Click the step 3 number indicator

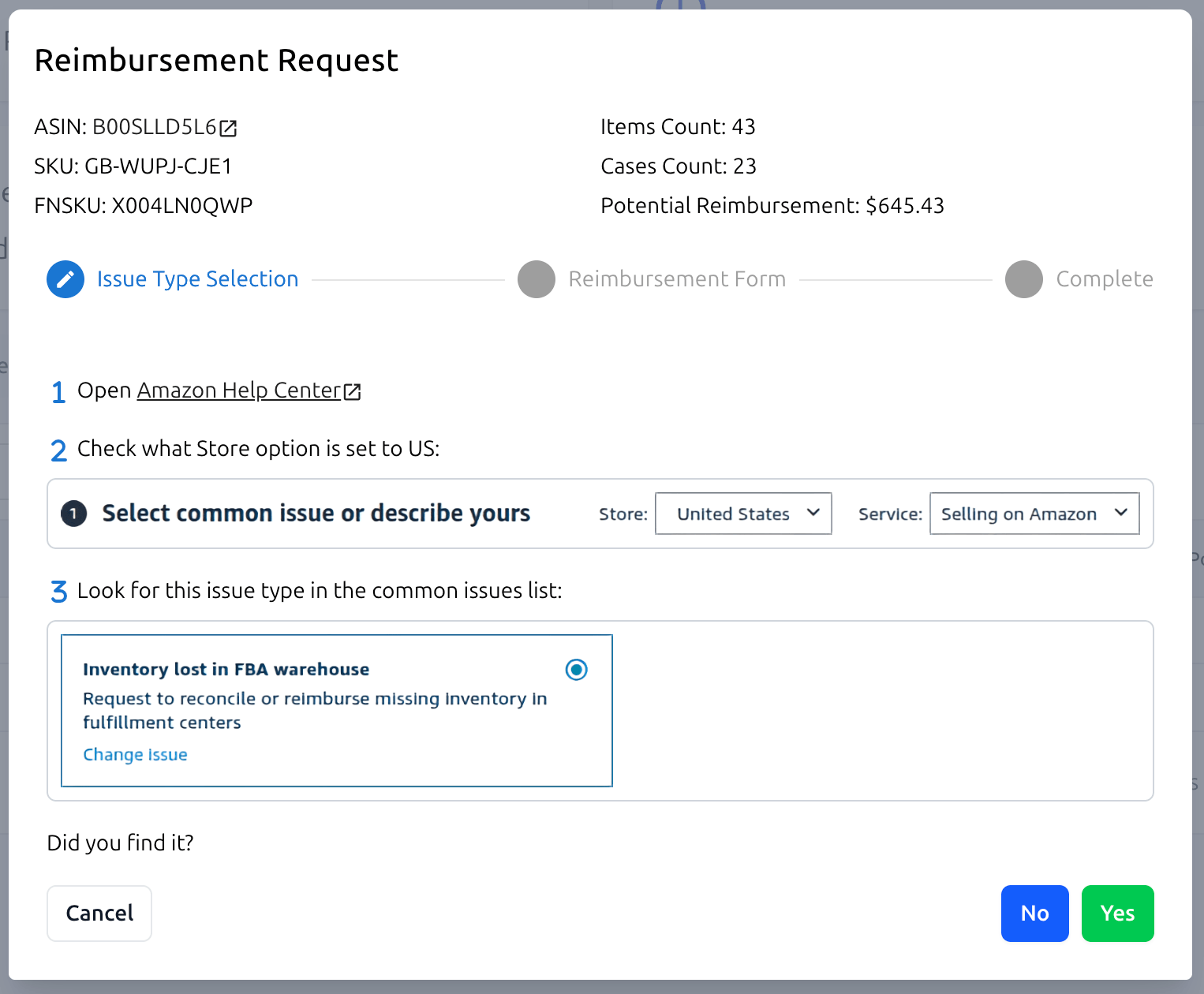click(58, 592)
